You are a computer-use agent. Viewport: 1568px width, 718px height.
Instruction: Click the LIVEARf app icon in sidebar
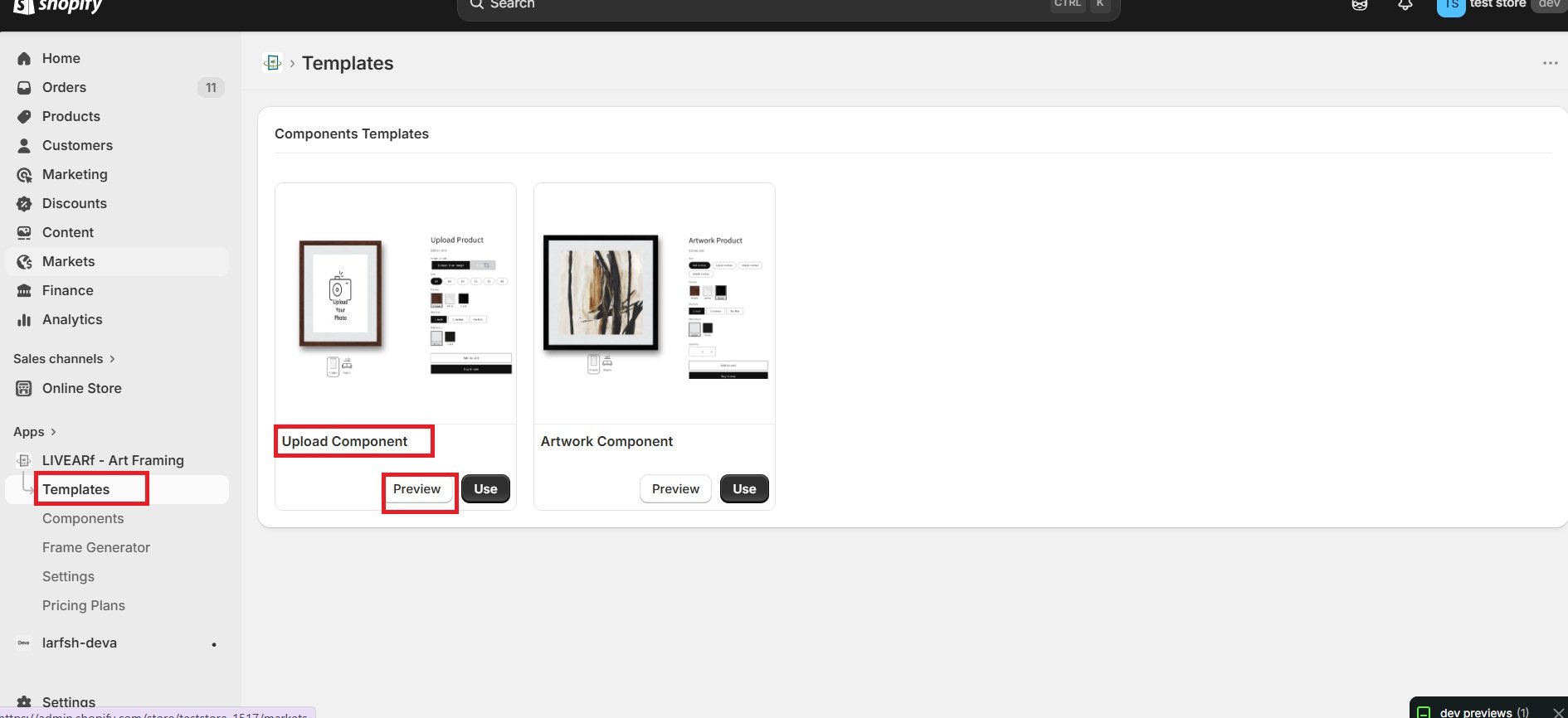(x=24, y=460)
